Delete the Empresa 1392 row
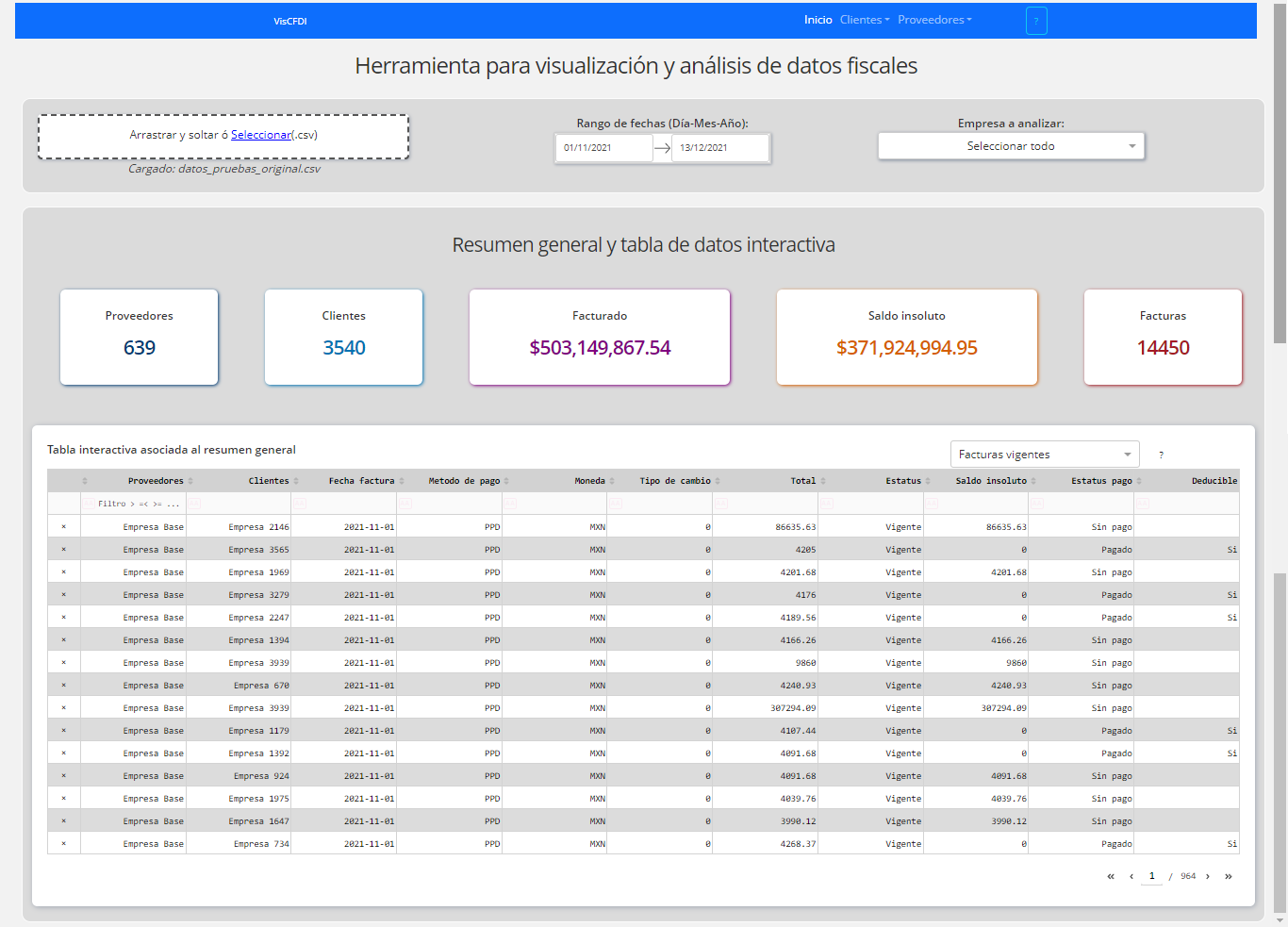 [64, 753]
